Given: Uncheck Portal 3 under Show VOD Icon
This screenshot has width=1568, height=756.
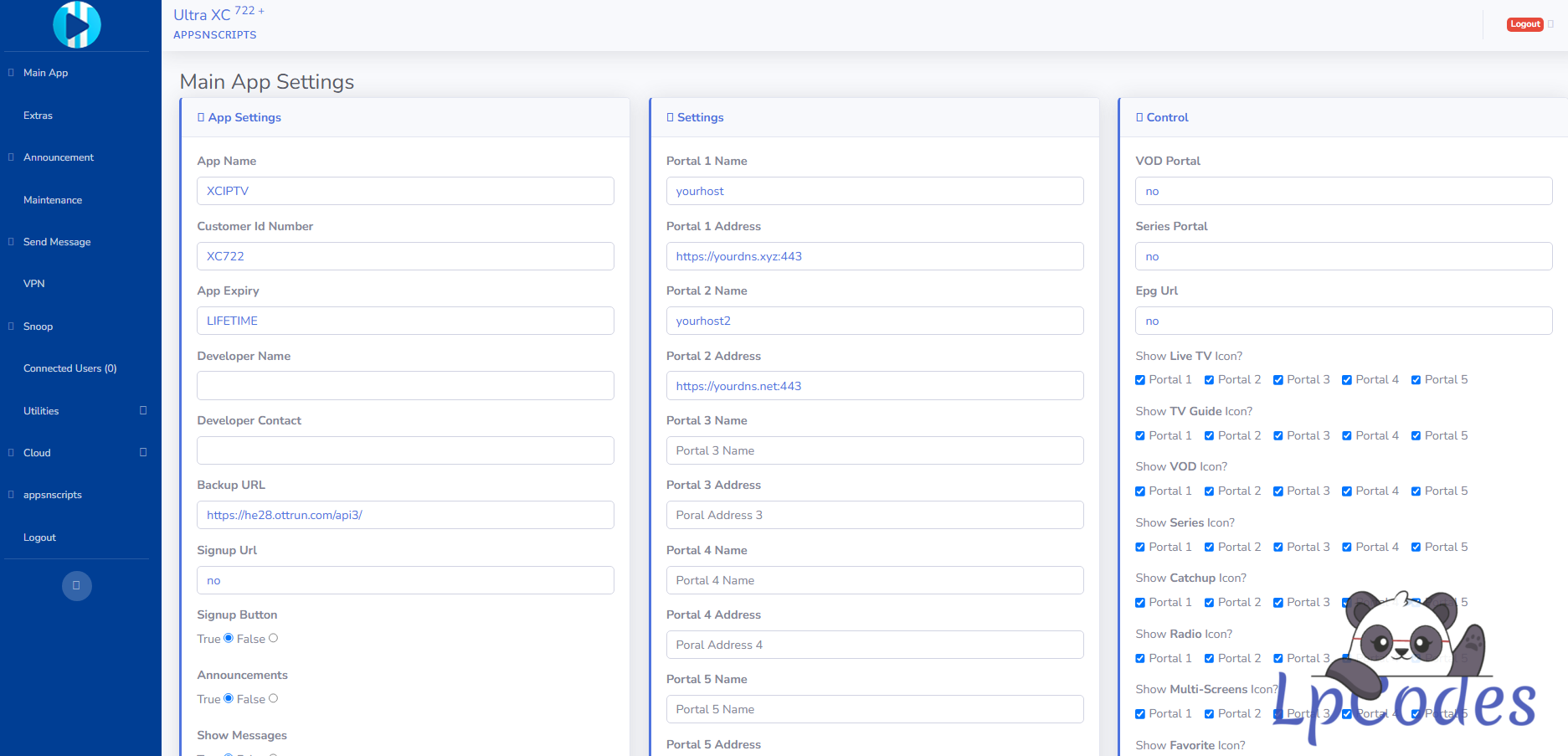Looking at the screenshot, I should point(1278,491).
